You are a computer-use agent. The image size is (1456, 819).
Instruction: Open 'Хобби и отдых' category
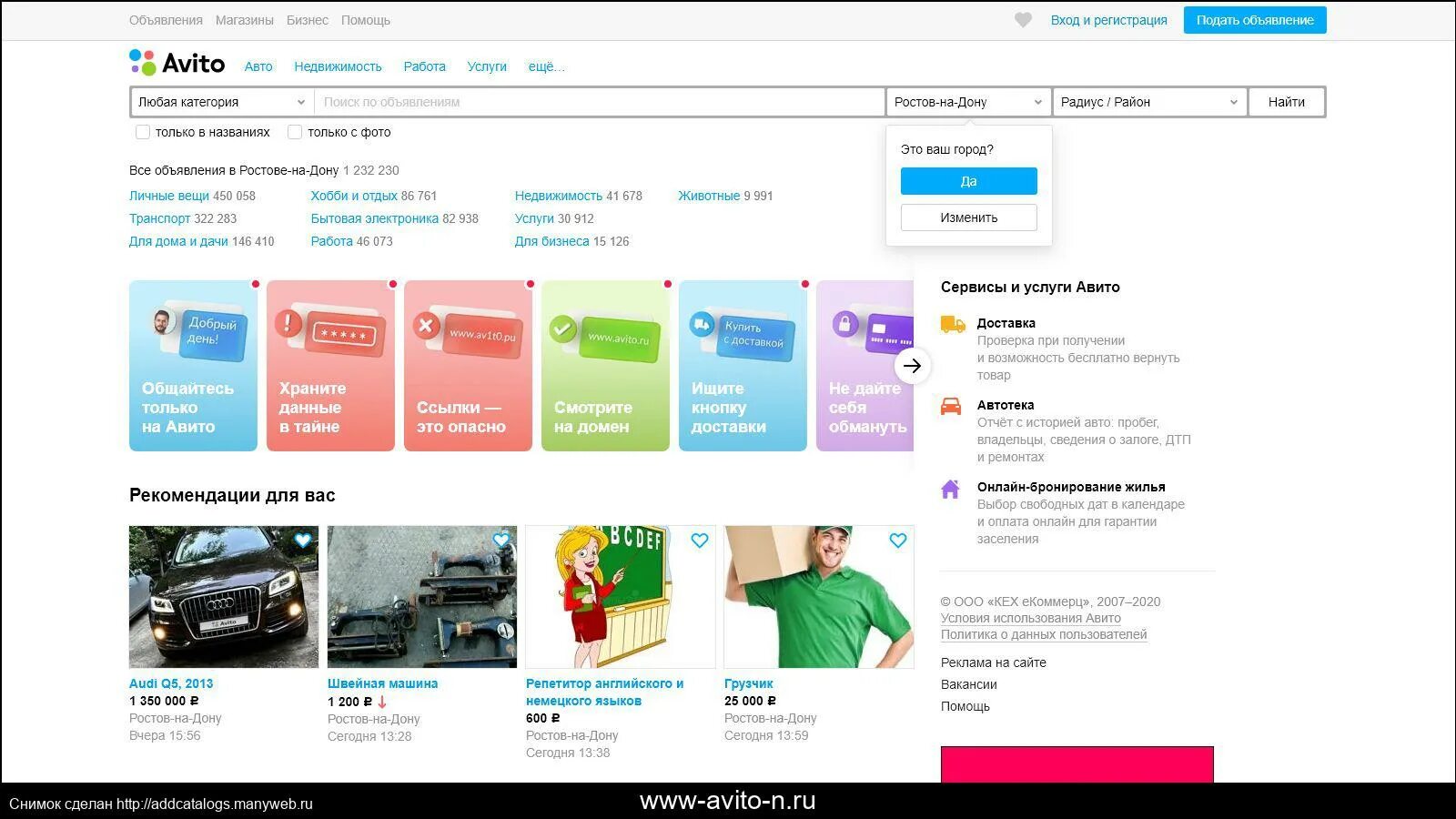[354, 196]
